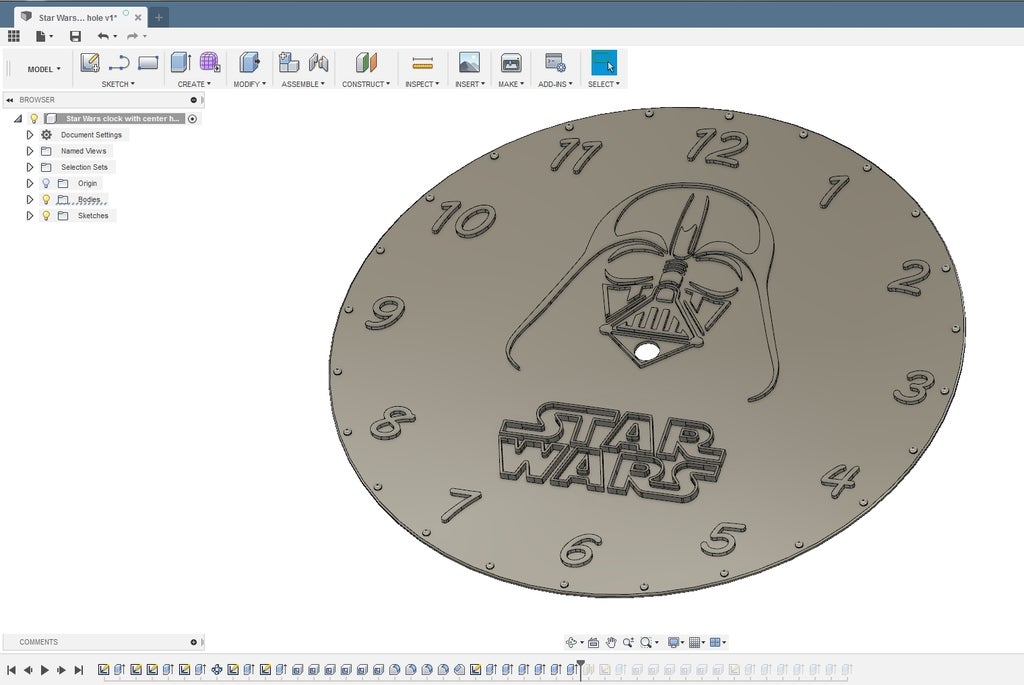The image size is (1024, 685).
Task: Click the Look At tool
Action: (593, 643)
